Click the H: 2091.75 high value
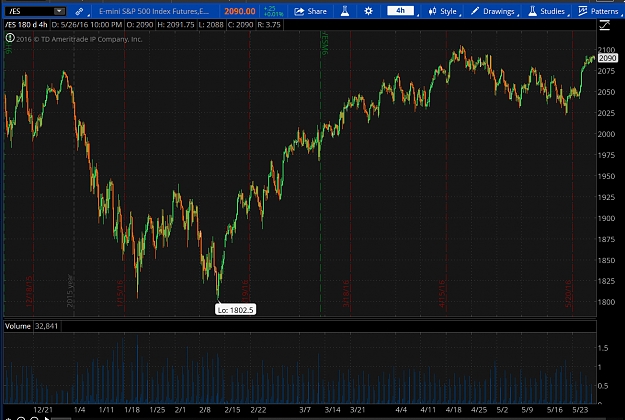Screen dimensions: 625x420 tap(176, 25)
